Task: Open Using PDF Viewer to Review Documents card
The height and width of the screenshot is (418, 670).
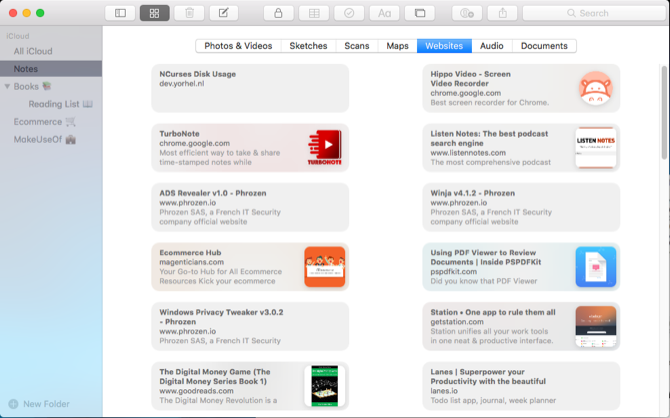Action: pos(521,267)
